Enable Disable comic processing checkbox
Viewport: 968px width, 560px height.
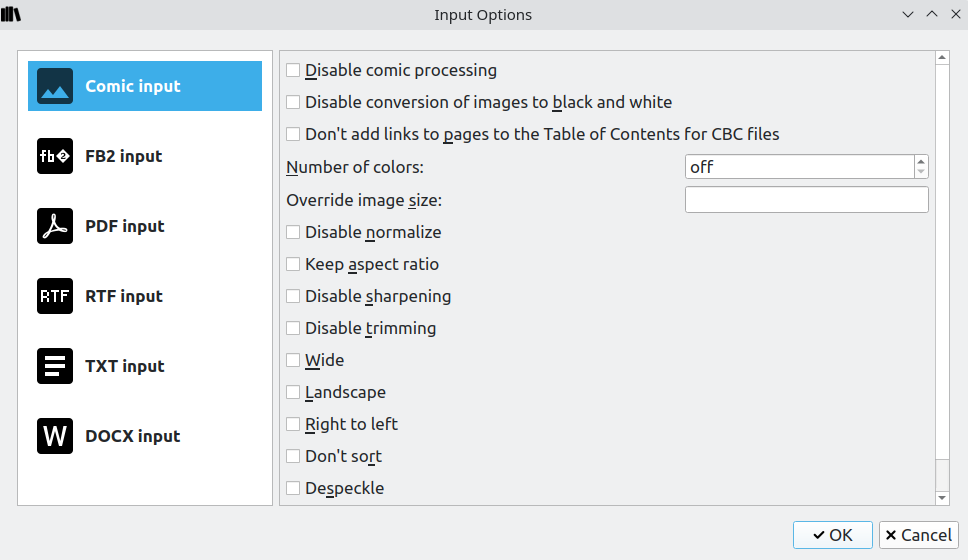293,70
